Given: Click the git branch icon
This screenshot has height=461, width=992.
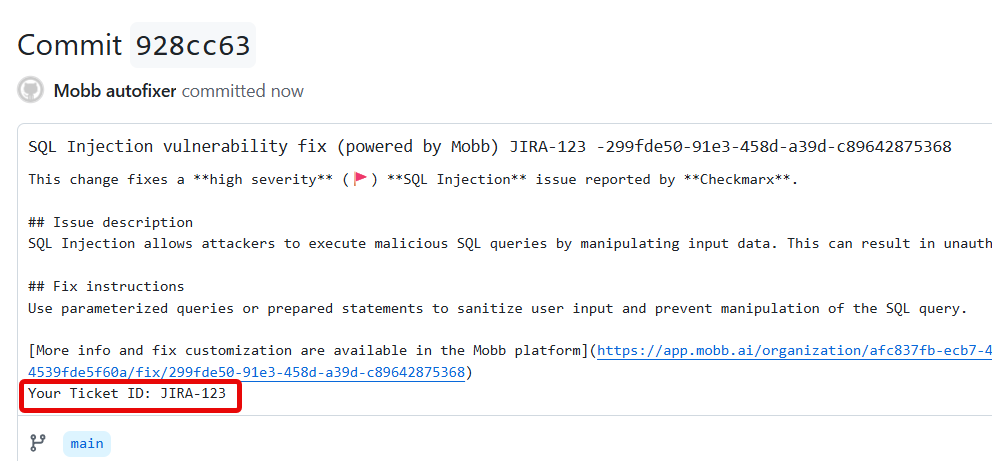Looking at the screenshot, I should tap(38, 443).
